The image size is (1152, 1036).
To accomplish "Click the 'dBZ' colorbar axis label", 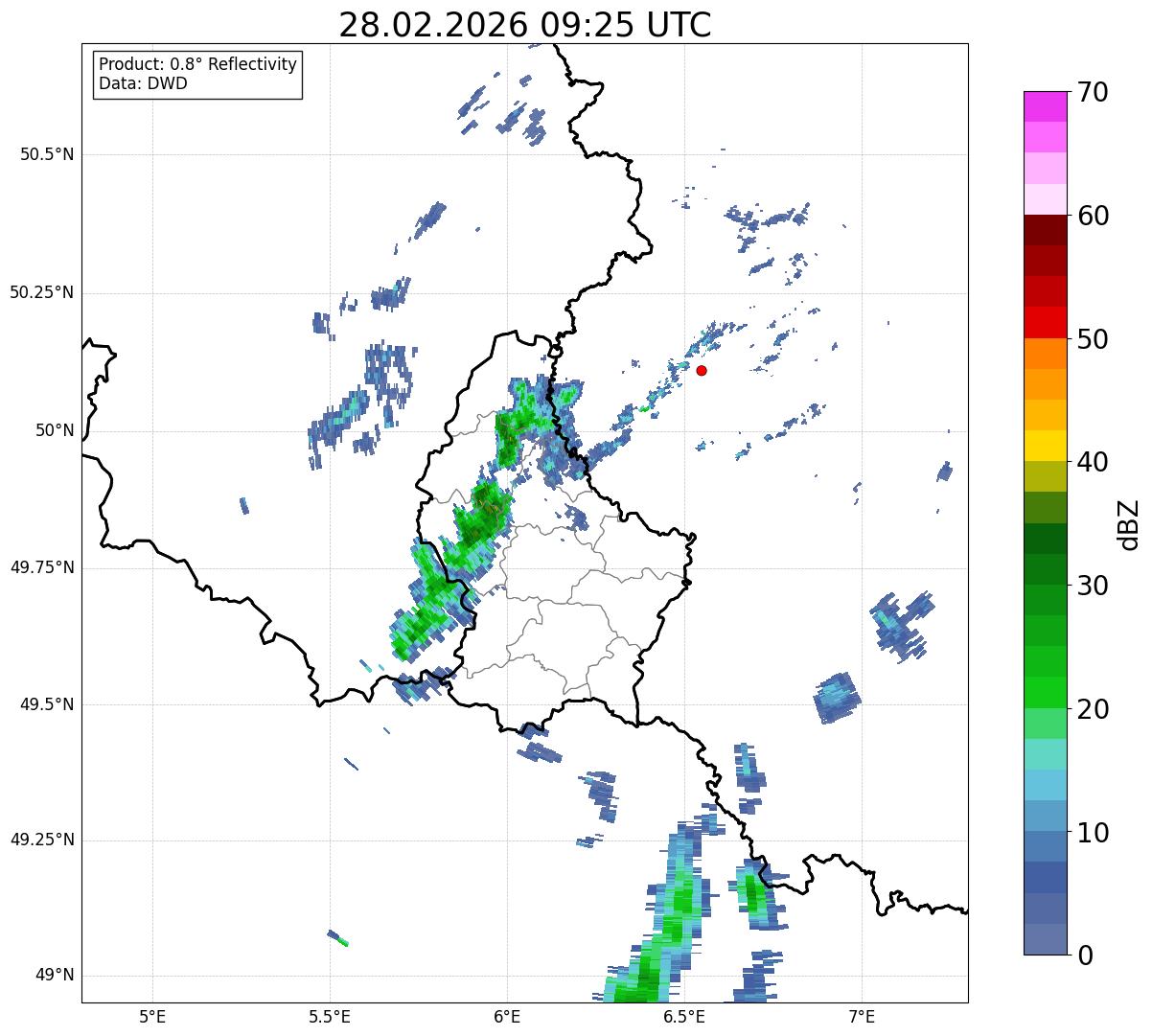I will (x=1130, y=523).
